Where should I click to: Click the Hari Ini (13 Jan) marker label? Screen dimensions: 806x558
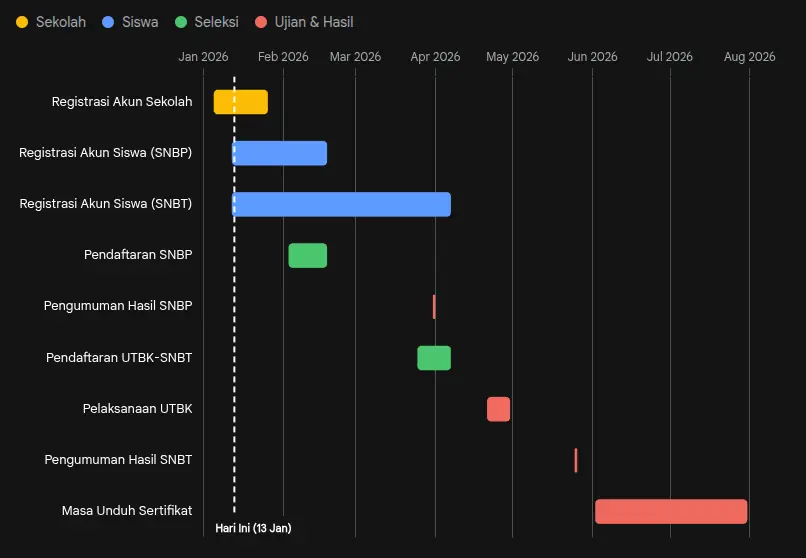[x=253, y=528]
